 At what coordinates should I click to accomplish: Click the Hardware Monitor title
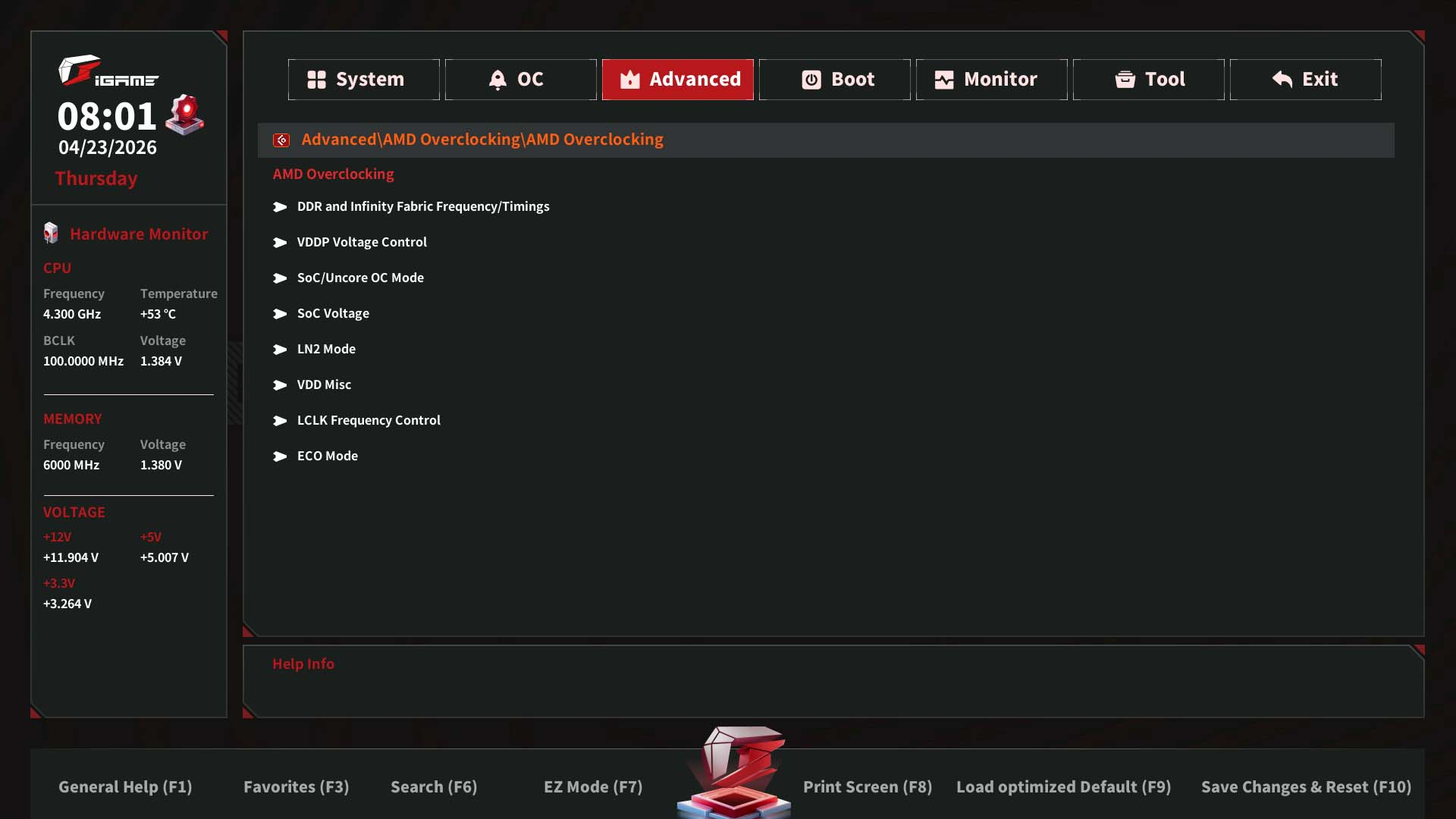pyautogui.click(x=139, y=234)
